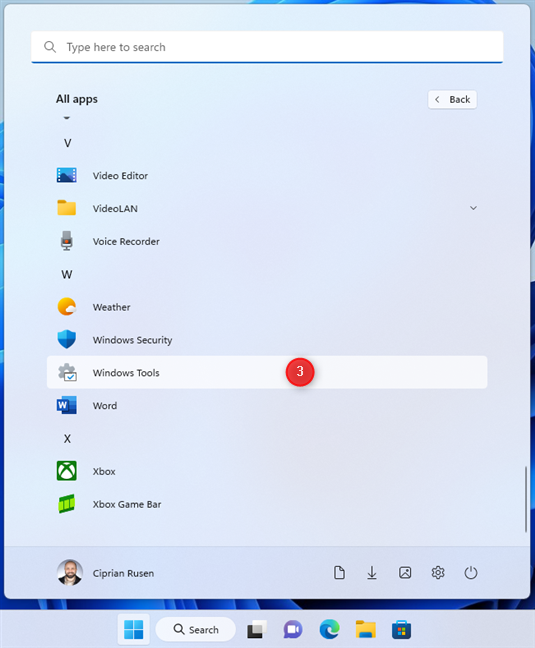Viewport: 535px width, 648px height.
Task: Launch the Word app icon
Action: (67, 405)
